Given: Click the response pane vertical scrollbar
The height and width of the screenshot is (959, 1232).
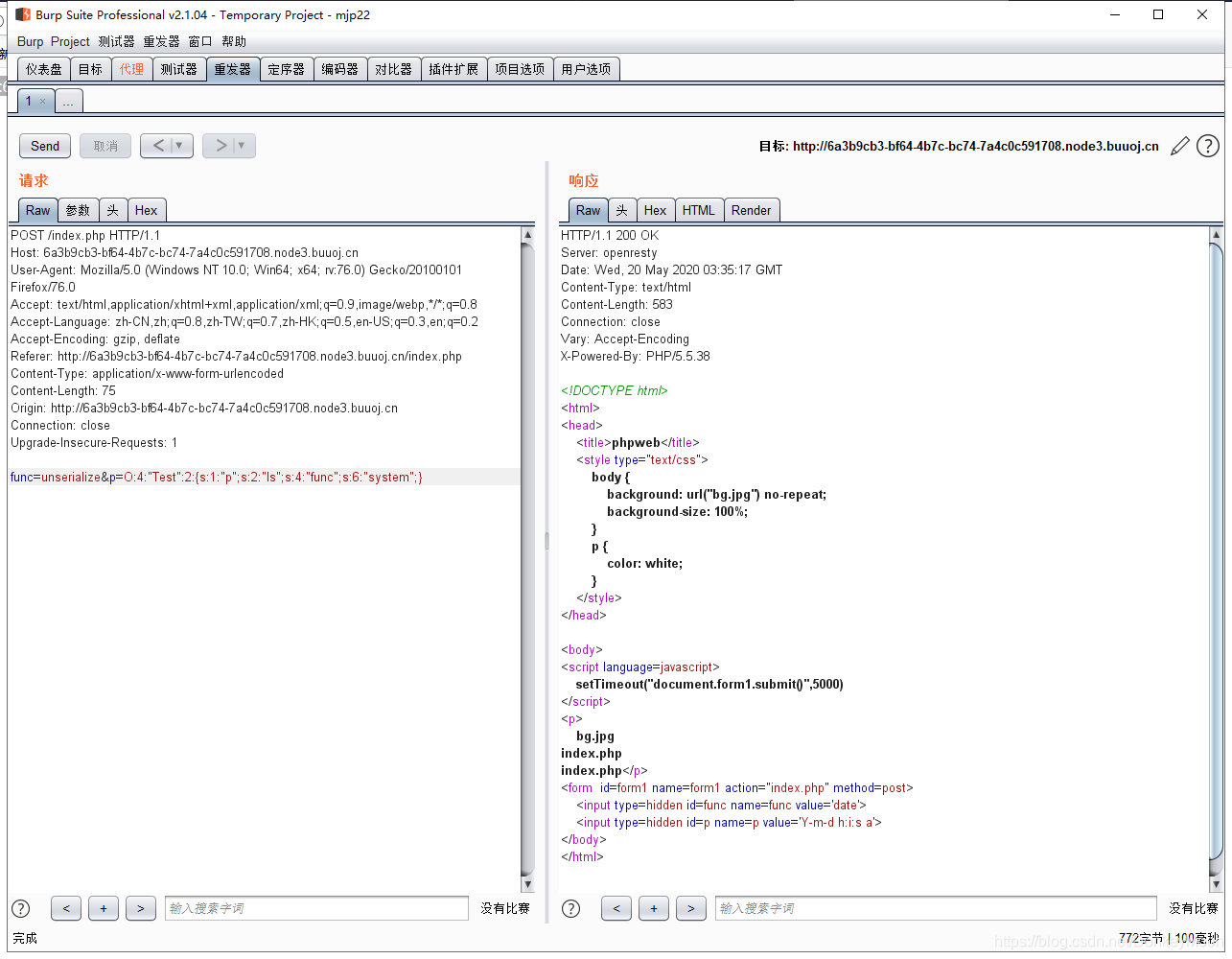Looking at the screenshot, I should [x=1217, y=559].
